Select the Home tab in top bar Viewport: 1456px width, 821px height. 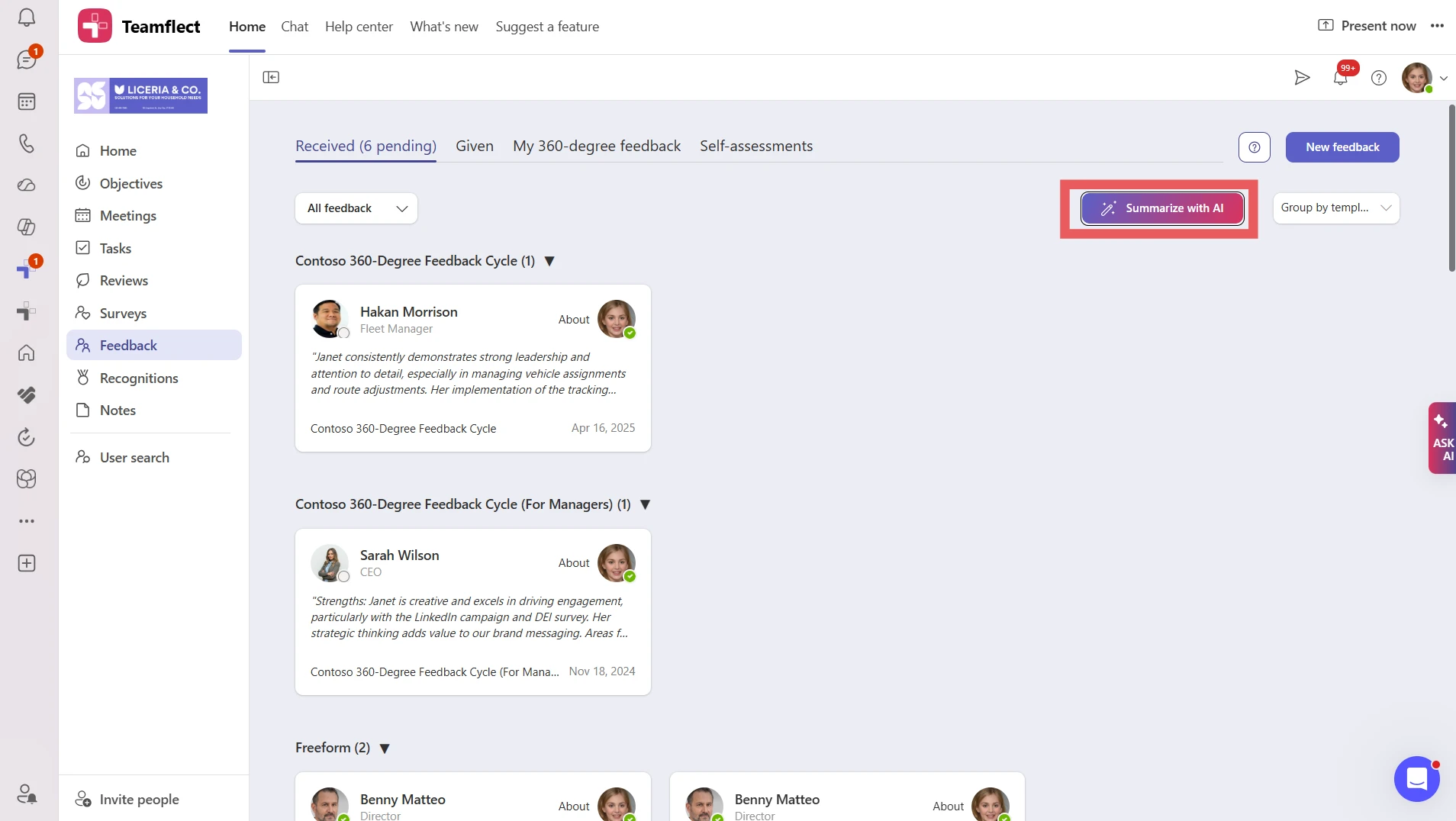coord(247,27)
